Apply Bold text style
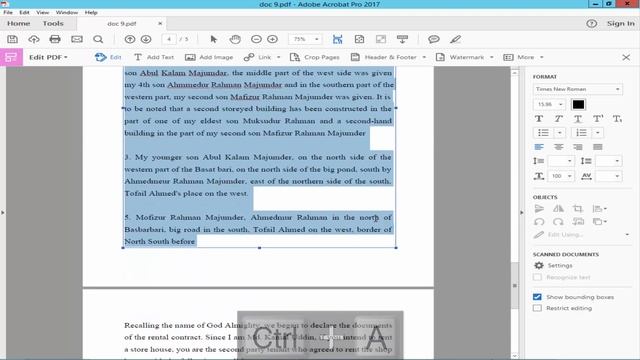Viewport: 640px width, 360px height. point(539,119)
